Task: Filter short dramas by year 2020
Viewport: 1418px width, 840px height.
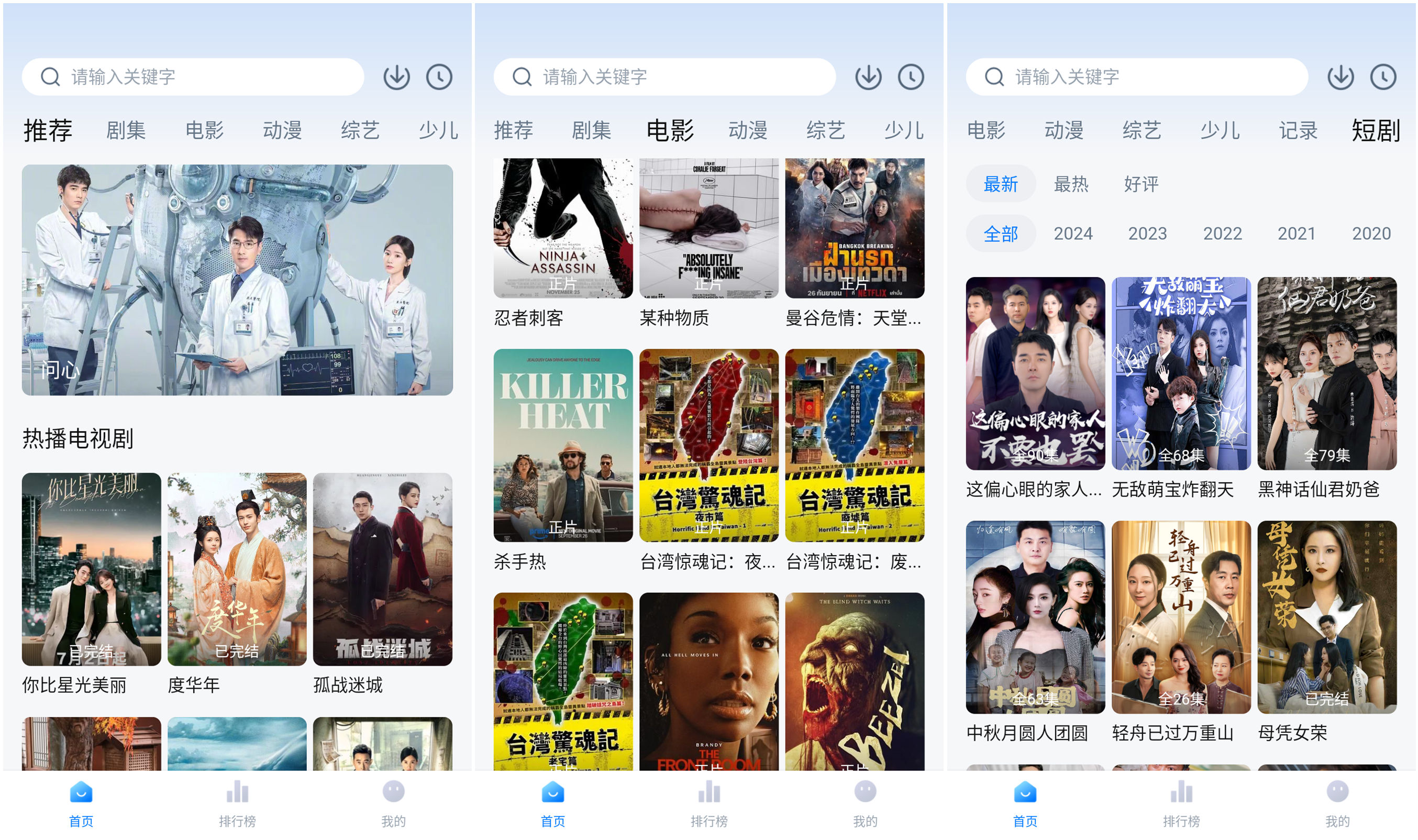Action: coord(1371,234)
